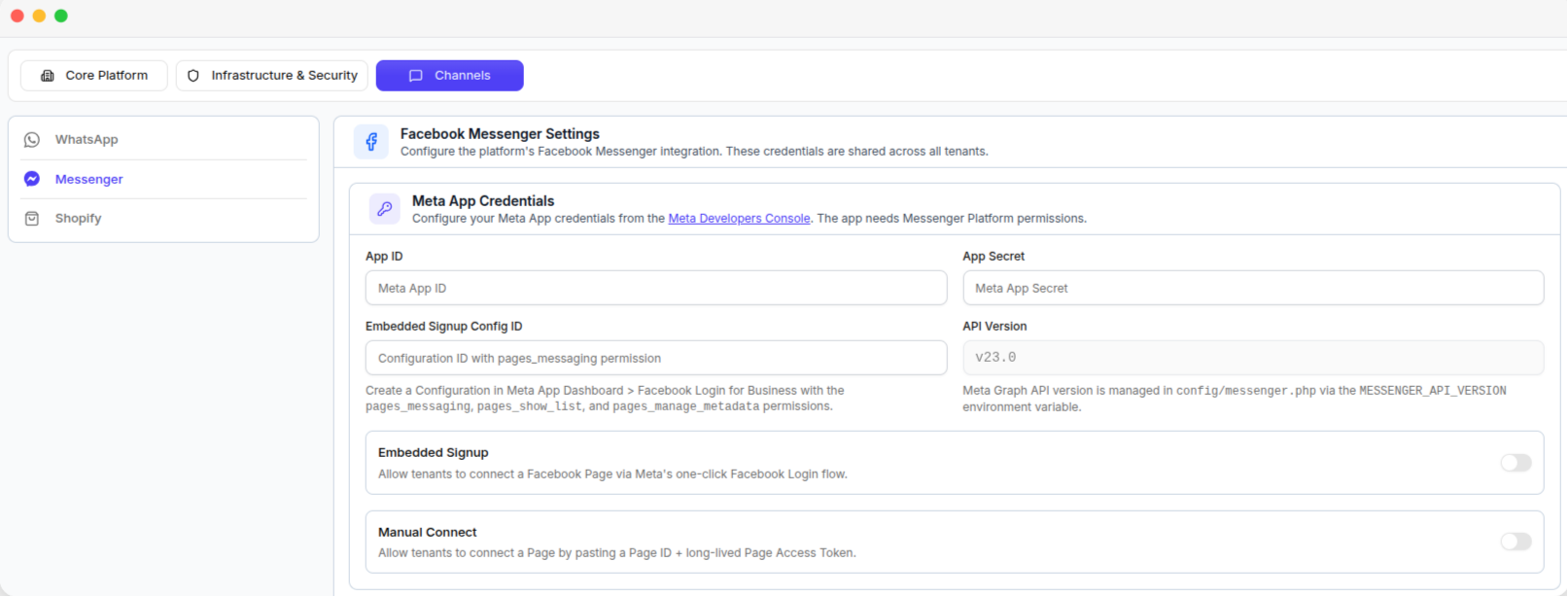The image size is (1568, 597).
Task: Click the shield icon for Infrastructure & Security
Action: click(193, 76)
